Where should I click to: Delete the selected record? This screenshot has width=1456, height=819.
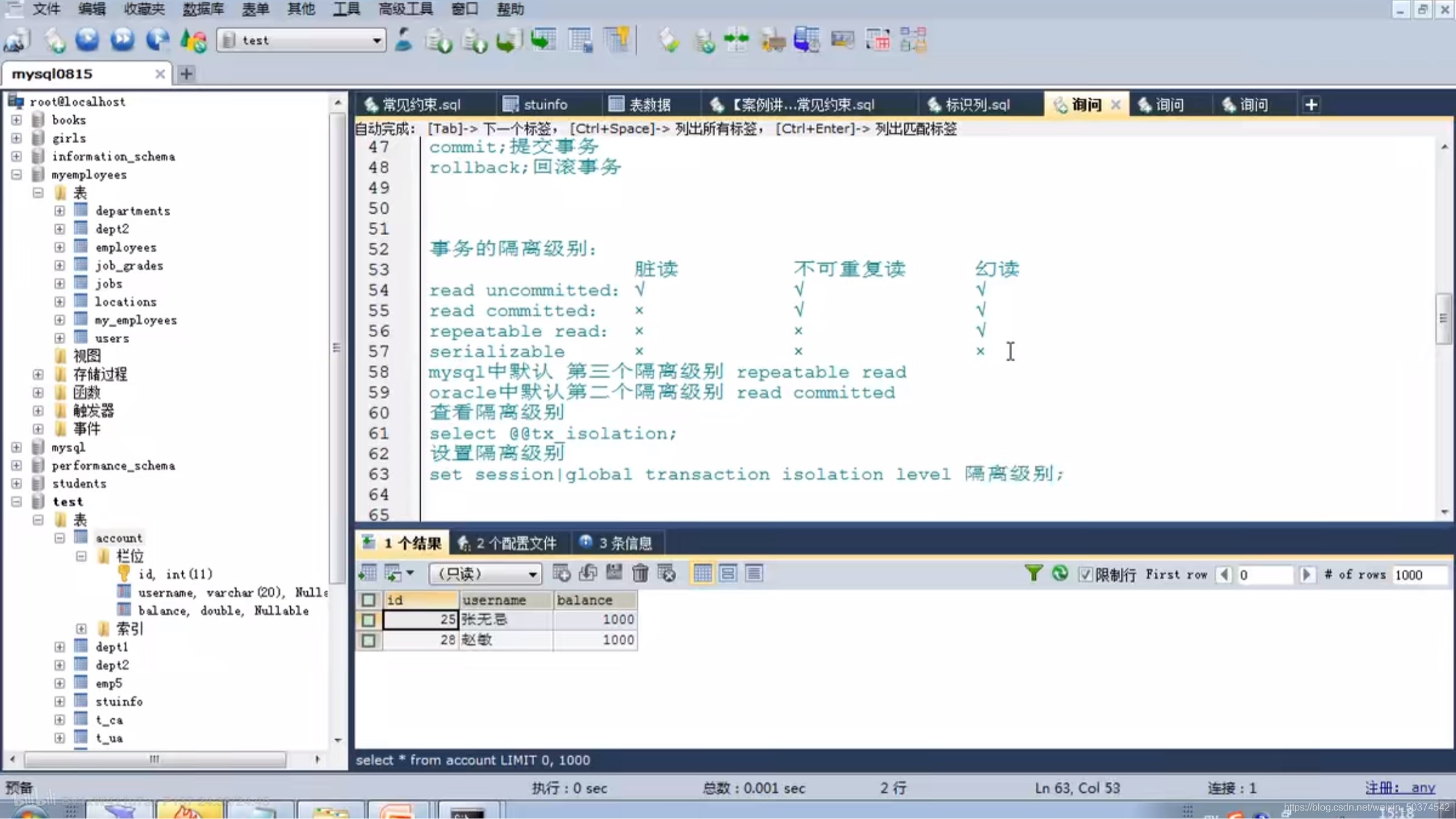[641, 573]
